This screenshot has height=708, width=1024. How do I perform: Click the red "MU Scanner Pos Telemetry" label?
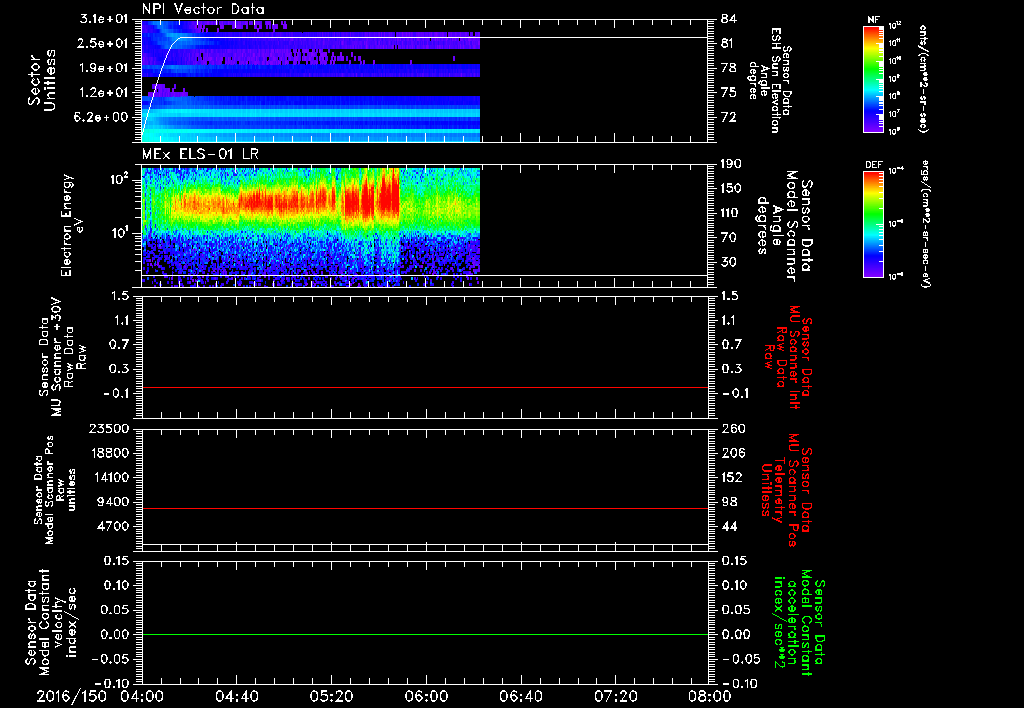pos(786,490)
